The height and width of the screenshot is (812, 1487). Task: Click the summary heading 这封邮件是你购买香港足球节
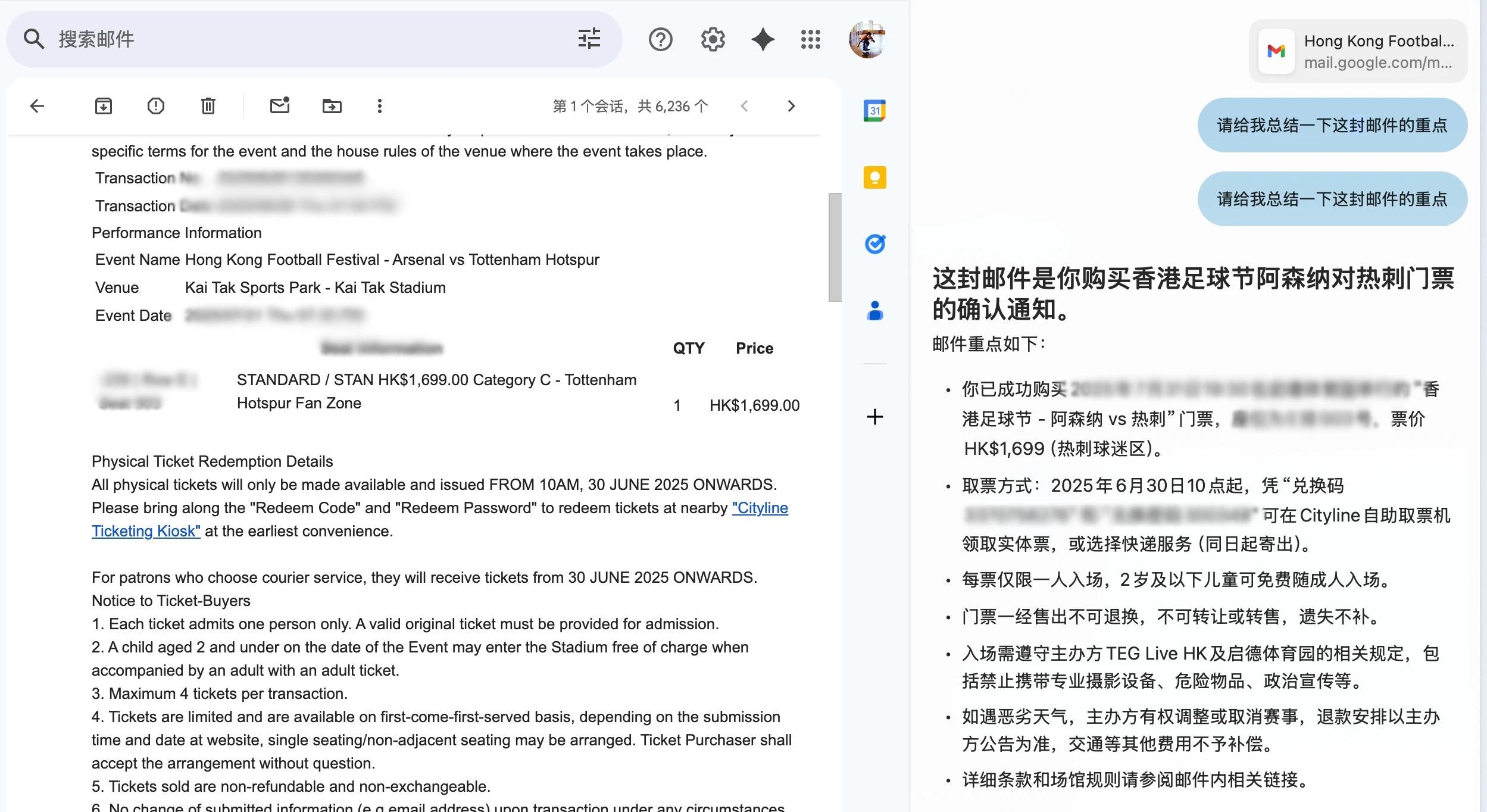tap(1193, 293)
